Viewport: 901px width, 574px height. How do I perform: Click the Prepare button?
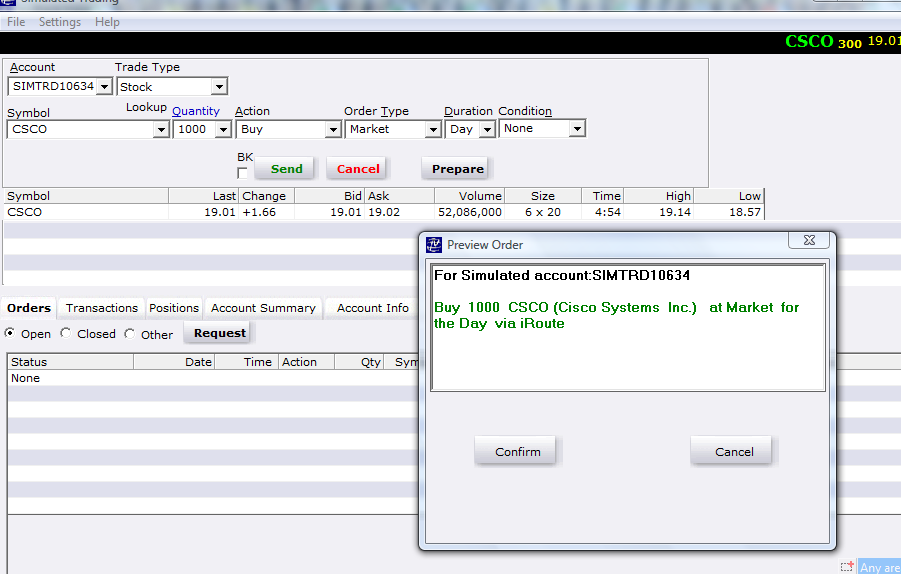click(x=457, y=169)
